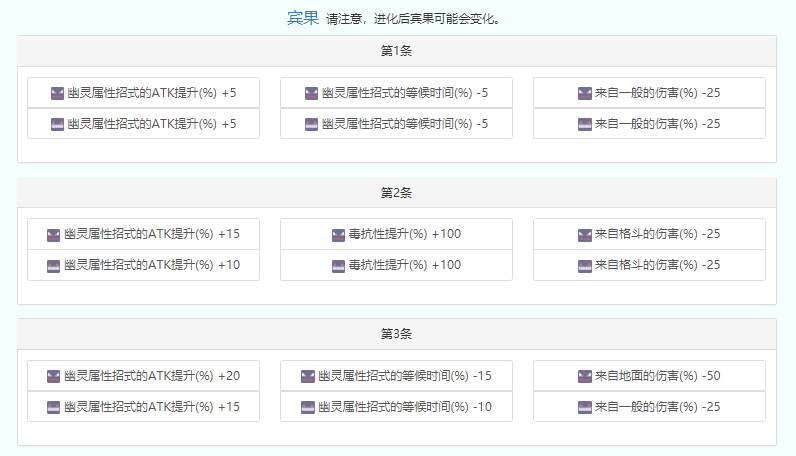Click the icon beside ghost ATK +10 in 第2条
This screenshot has width=796, height=456.
54,266
